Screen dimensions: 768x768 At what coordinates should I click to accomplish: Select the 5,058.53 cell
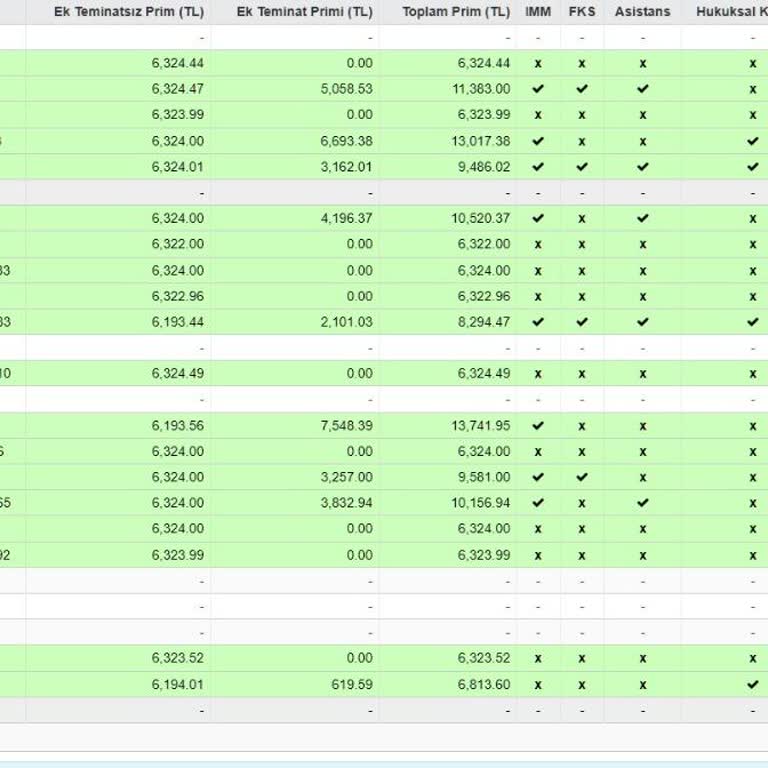point(347,89)
